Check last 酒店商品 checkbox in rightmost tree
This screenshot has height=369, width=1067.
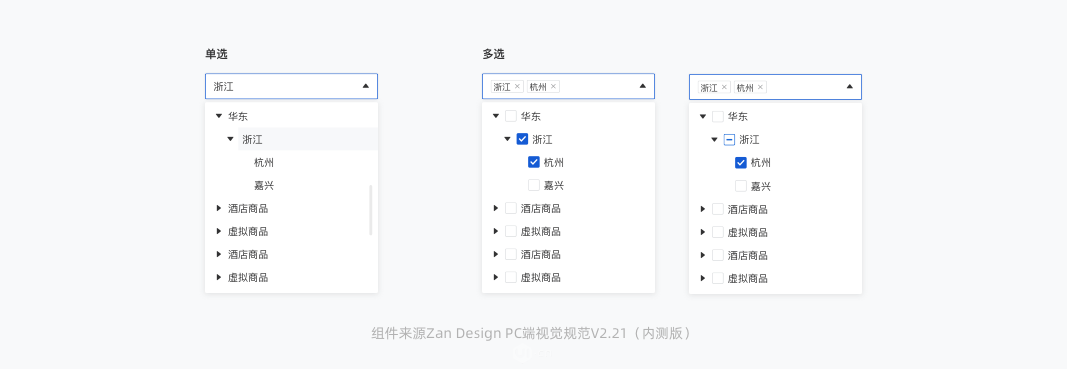(717, 255)
